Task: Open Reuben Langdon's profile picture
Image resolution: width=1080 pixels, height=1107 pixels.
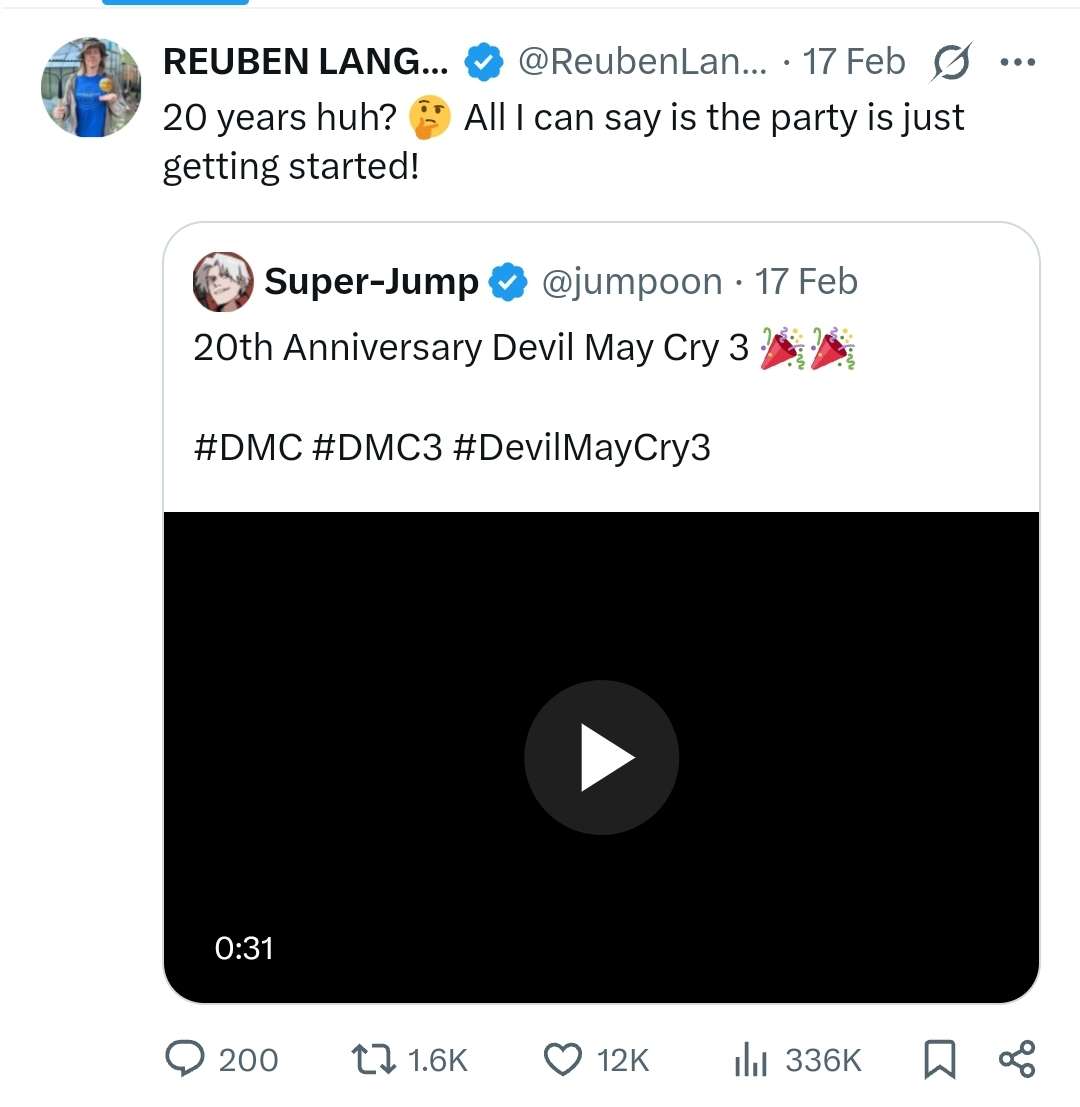Action: click(91, 87)
